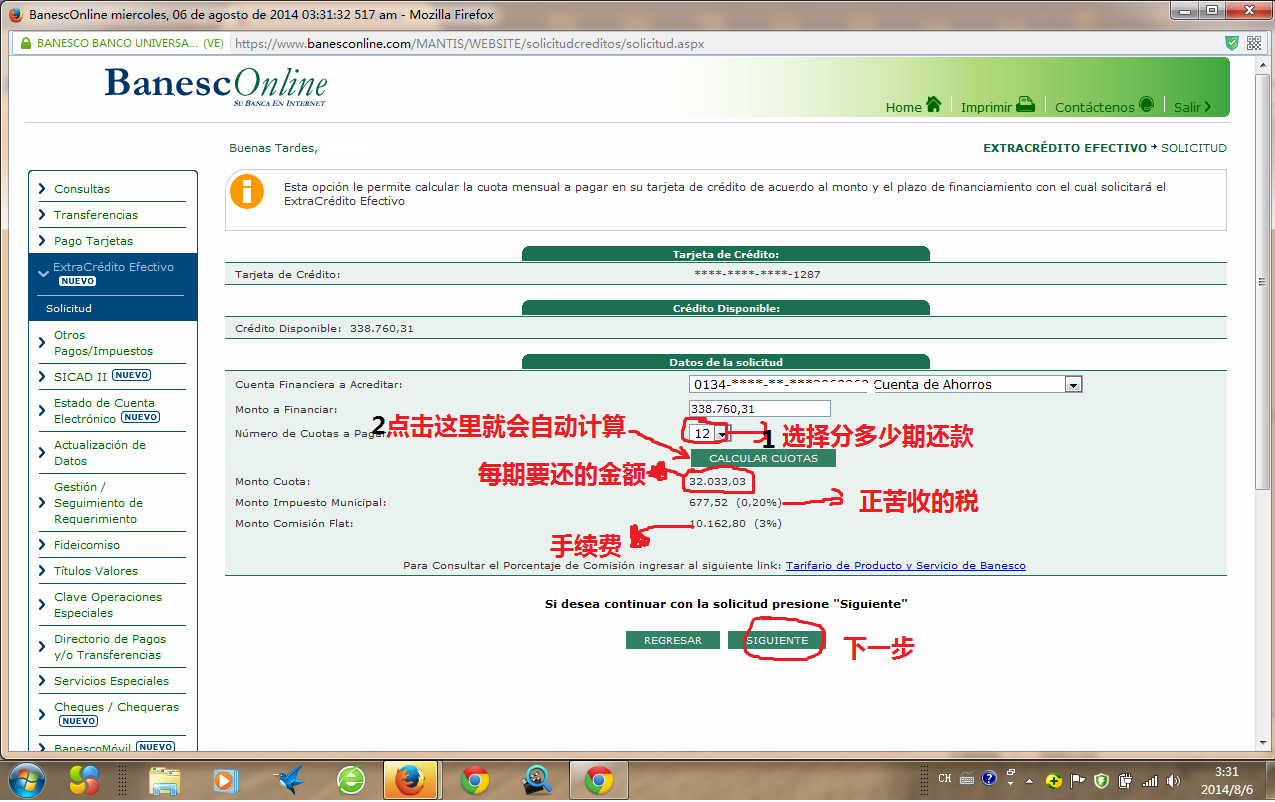Open the BanescoMóvil menu item
This screenshot has width=1275, height=802.
tap(92, 748)
